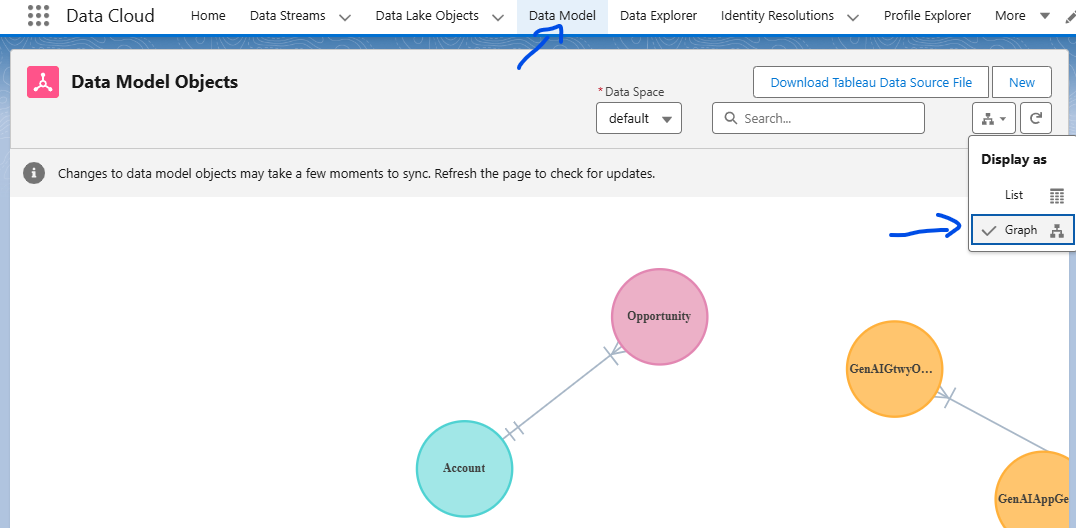Select the pink Opportunity node

[x=659, y=316]
